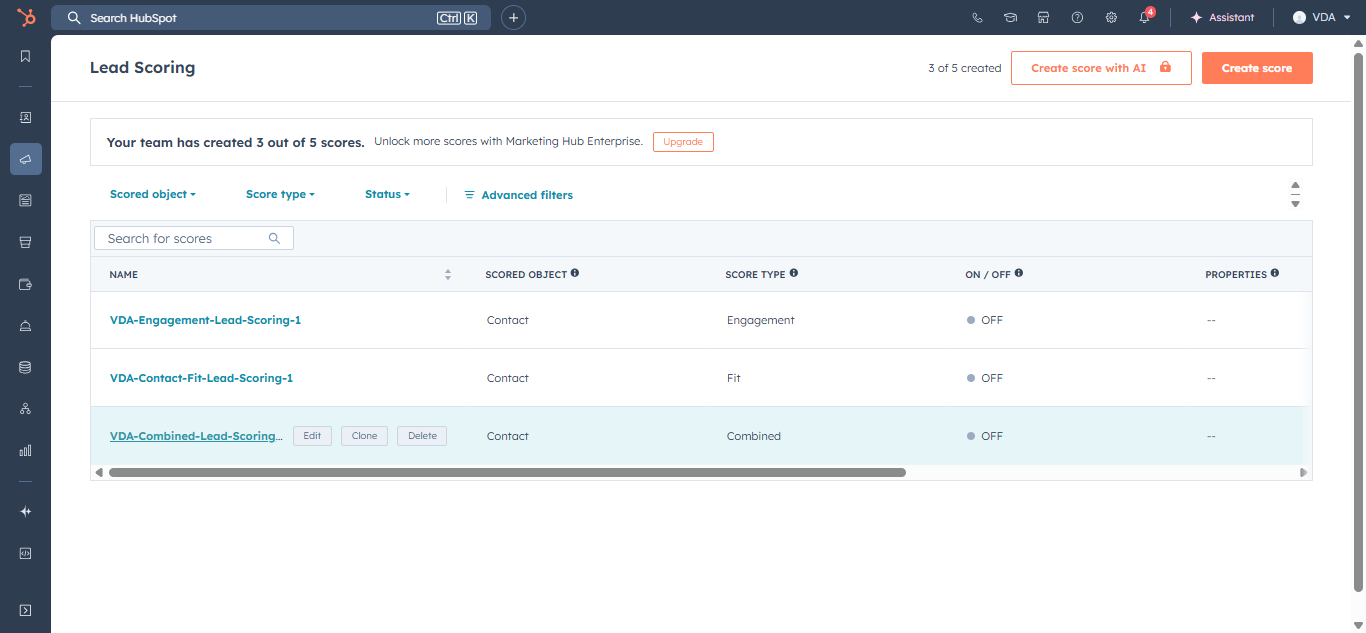
Task: Expand the sidebar with the arrow icon
Action: (x=26, y=610)
